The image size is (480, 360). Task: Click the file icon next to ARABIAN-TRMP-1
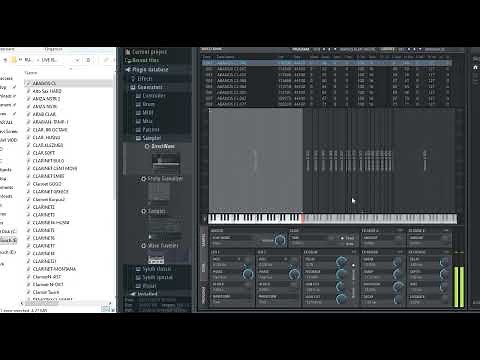28,122
